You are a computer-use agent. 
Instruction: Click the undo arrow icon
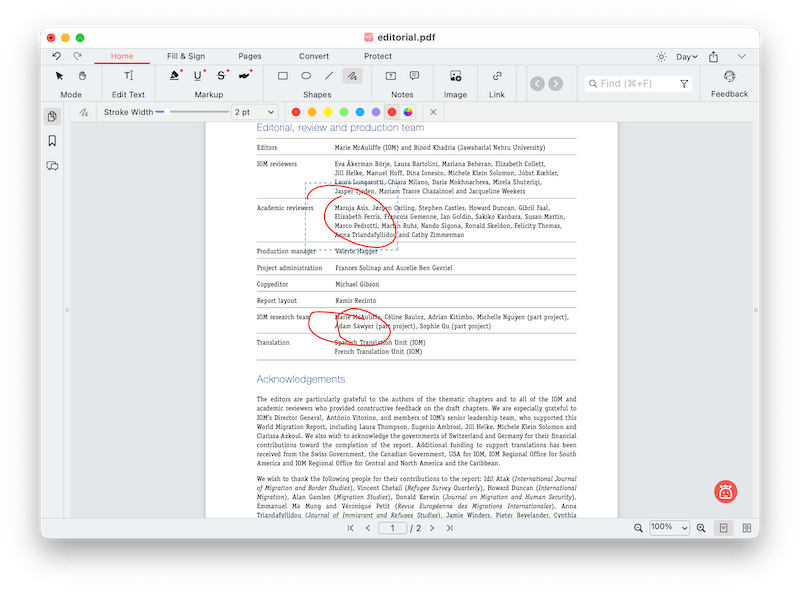56,56
